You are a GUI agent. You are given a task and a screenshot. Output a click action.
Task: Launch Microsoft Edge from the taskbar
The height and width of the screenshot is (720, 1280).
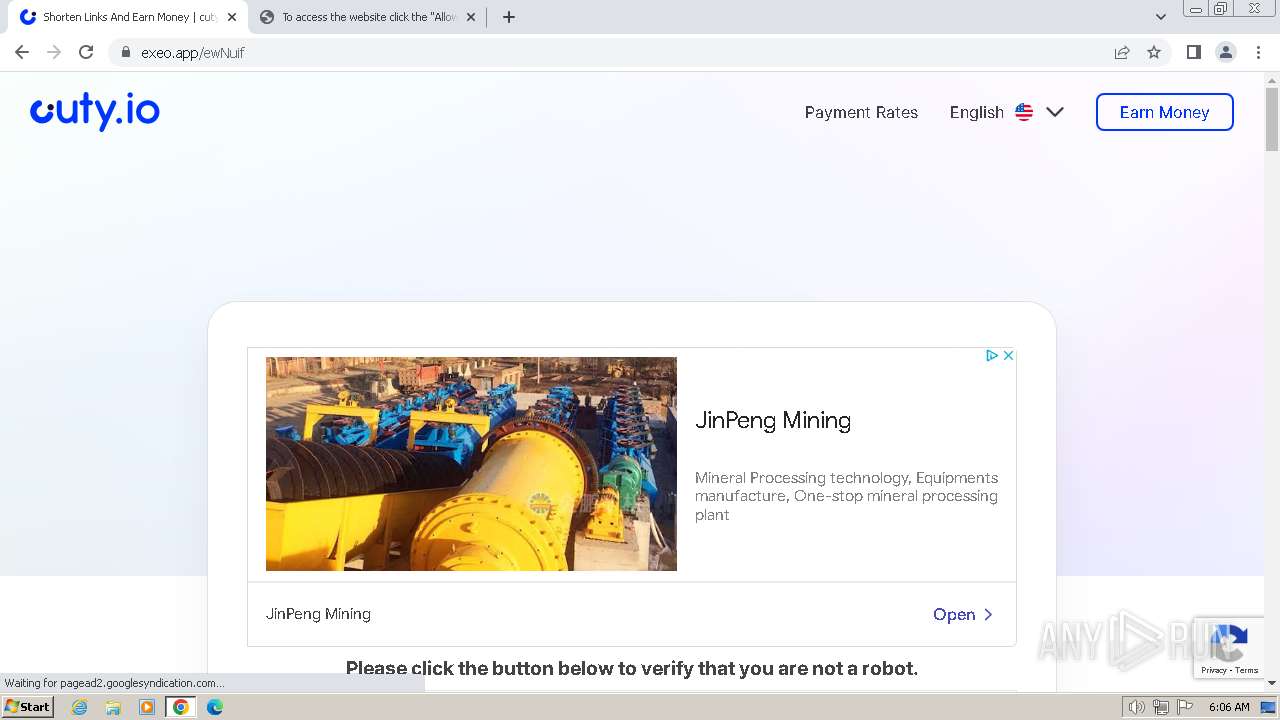(215, 707)
